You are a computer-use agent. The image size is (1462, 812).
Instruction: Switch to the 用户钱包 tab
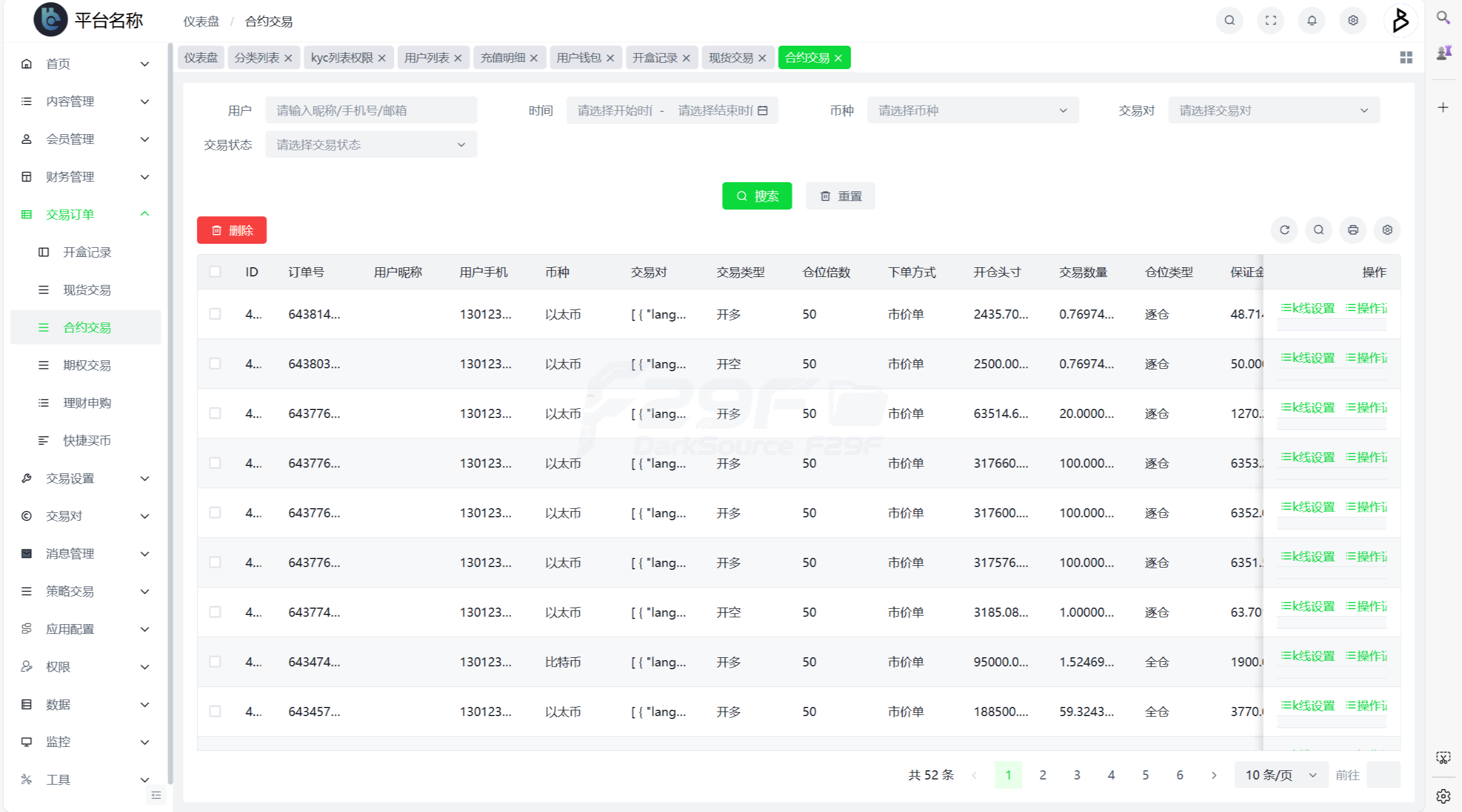(579, 58)
